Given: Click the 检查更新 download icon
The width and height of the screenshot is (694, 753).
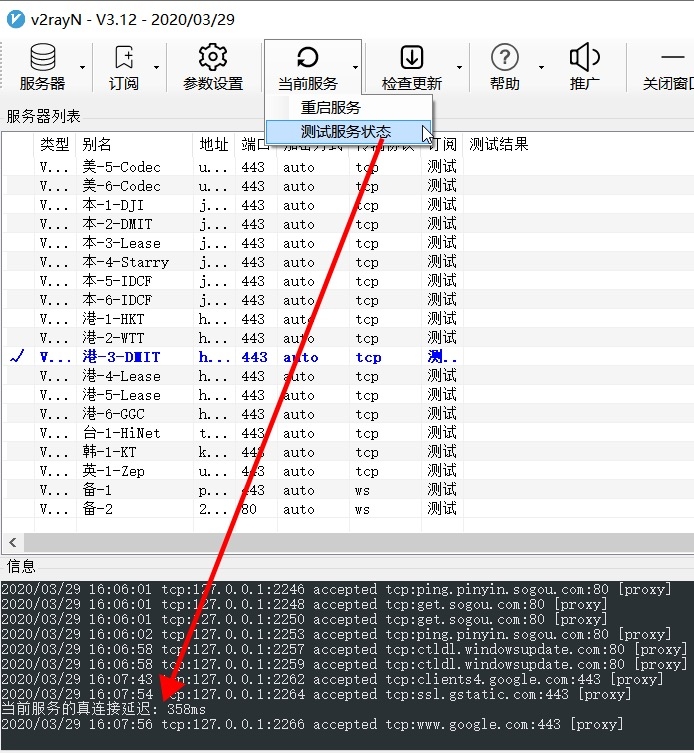Looking at the screenshot, I should [x=411, y=58].
